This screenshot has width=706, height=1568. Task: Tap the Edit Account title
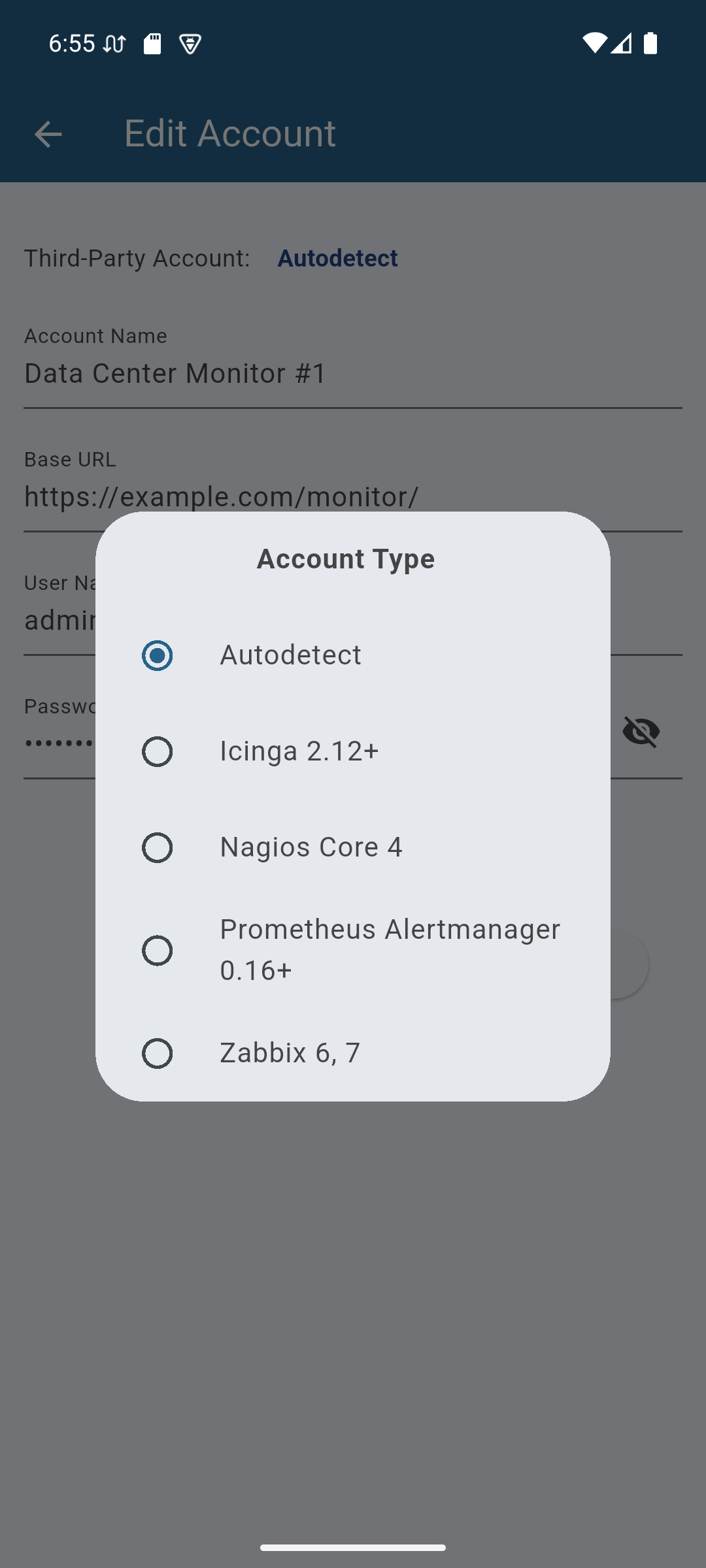[x=230, y=134]
